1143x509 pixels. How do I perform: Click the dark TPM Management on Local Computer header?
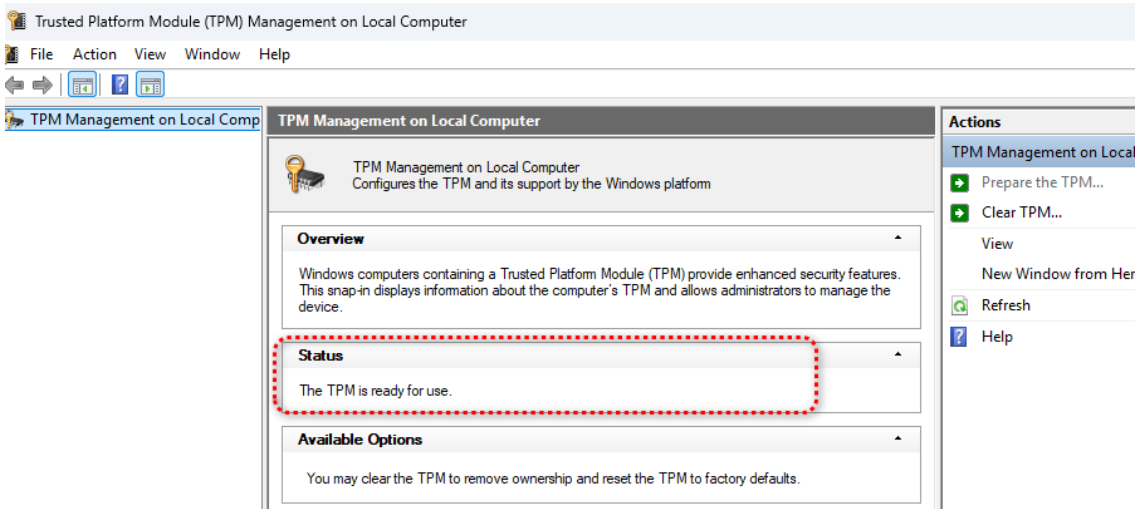click(601, 121)
